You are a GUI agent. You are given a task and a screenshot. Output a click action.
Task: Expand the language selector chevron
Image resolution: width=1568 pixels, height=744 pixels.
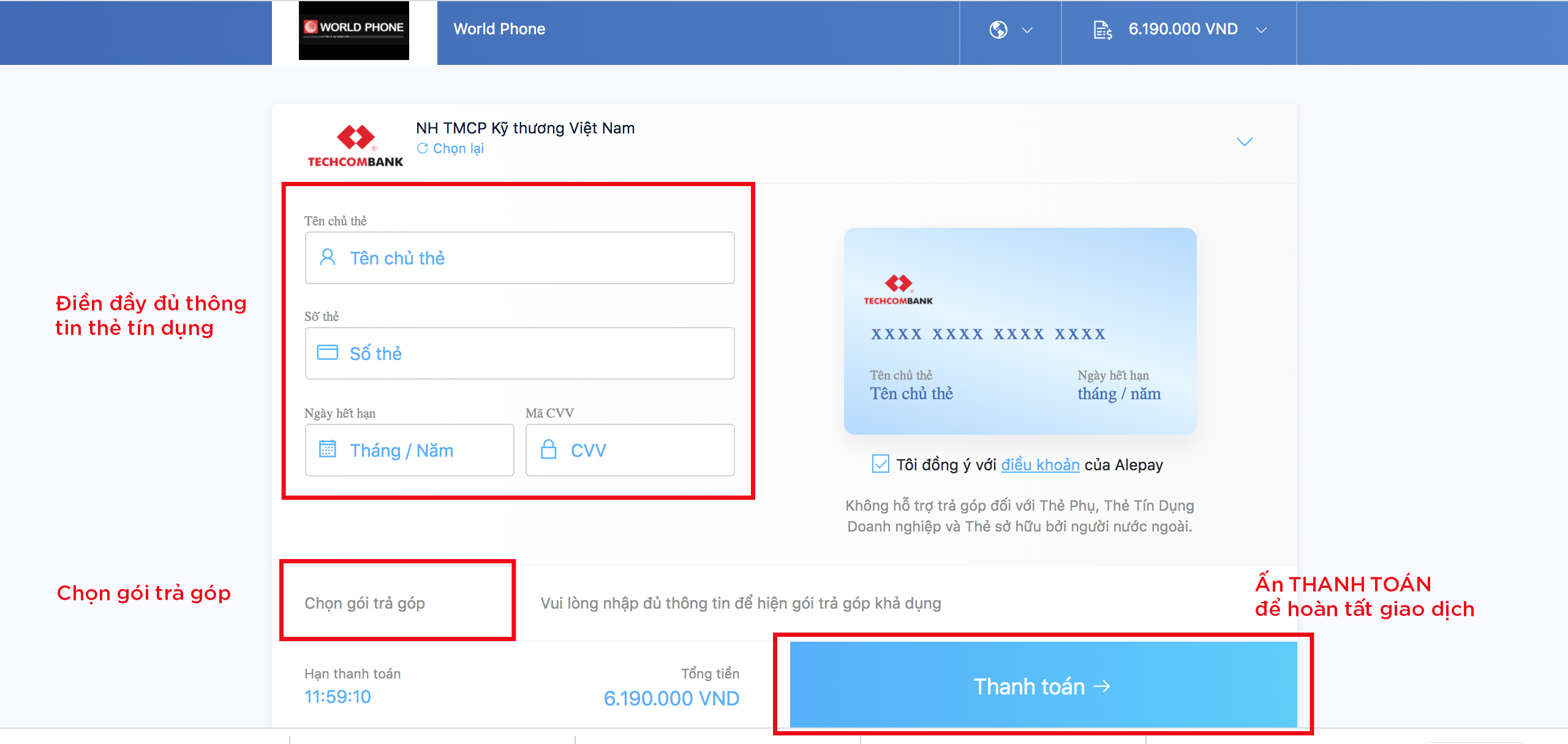point(1027,29)
